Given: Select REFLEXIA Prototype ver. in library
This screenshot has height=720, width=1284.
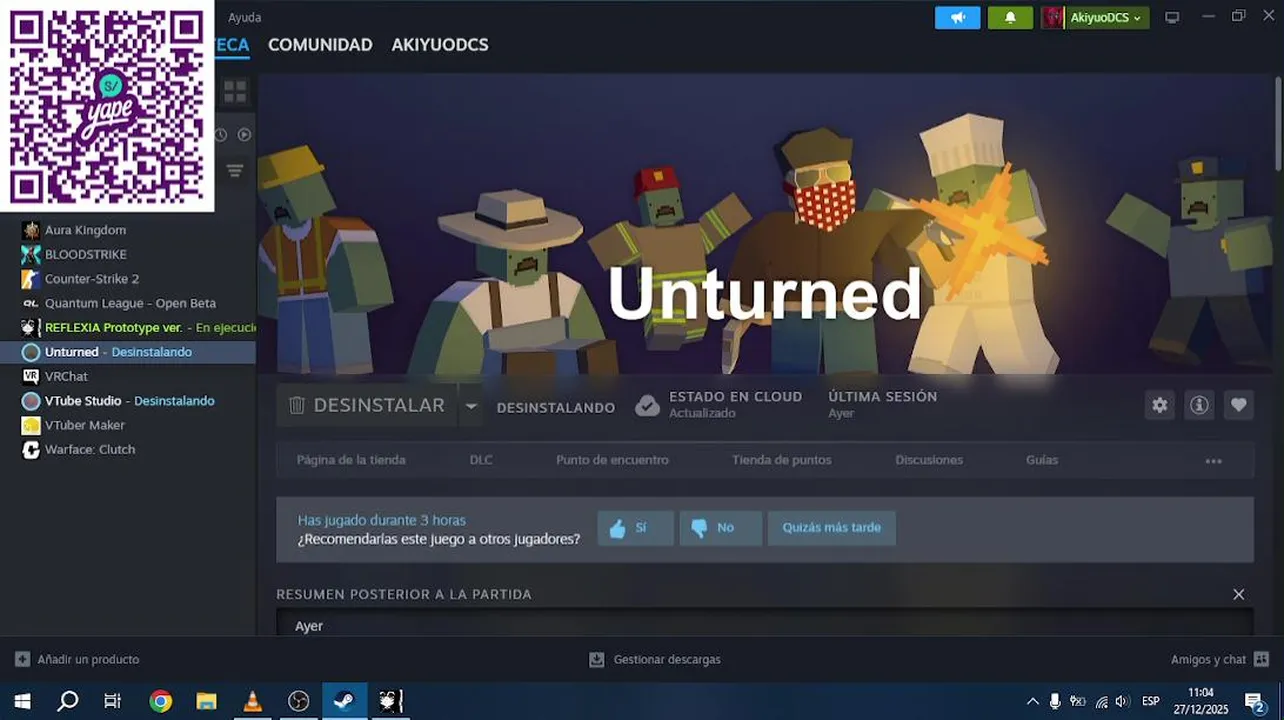Looking at the screenshot, I should click(128, 327).
